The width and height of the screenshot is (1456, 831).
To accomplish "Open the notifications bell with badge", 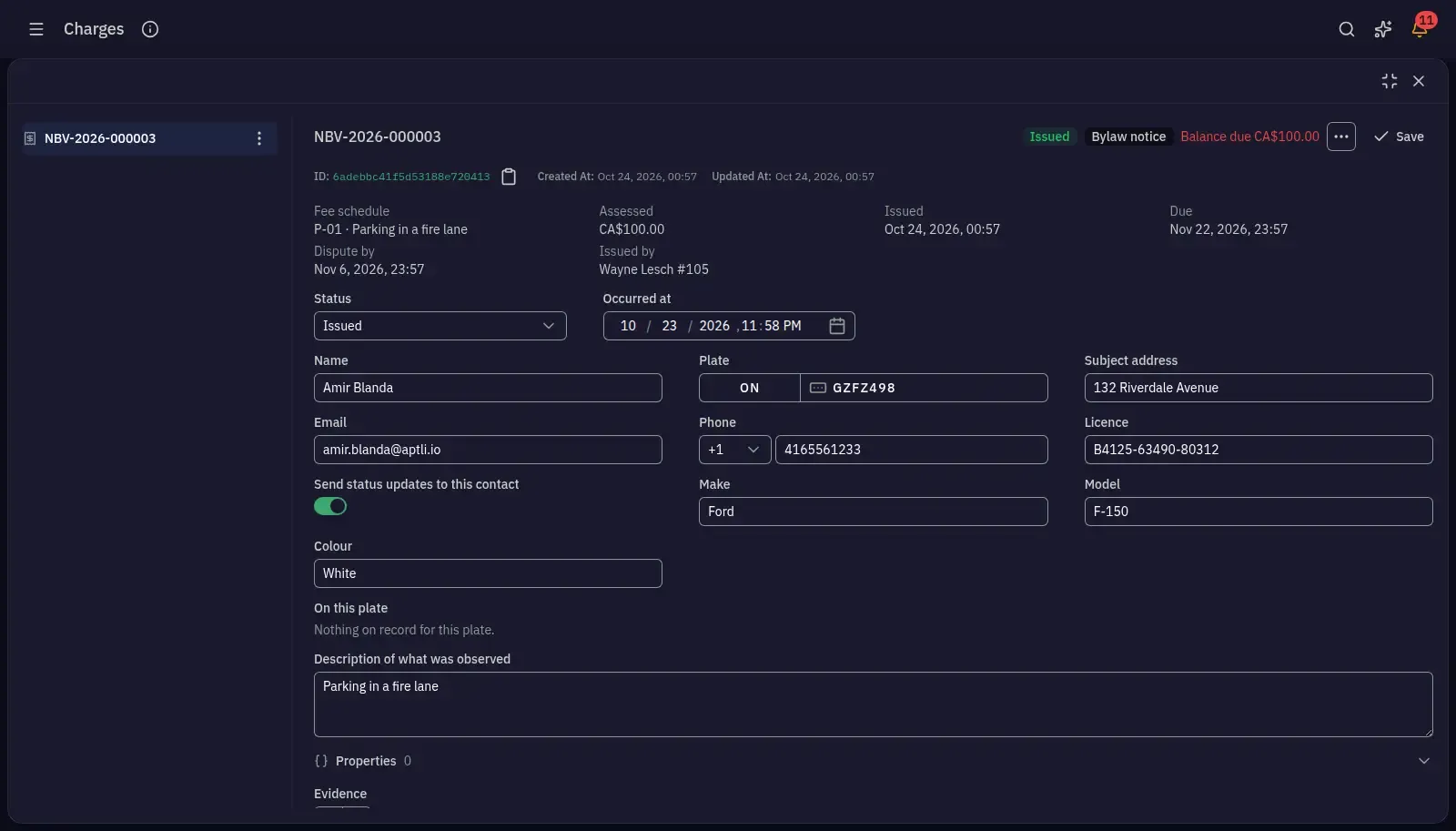I will pos(1420,27).
